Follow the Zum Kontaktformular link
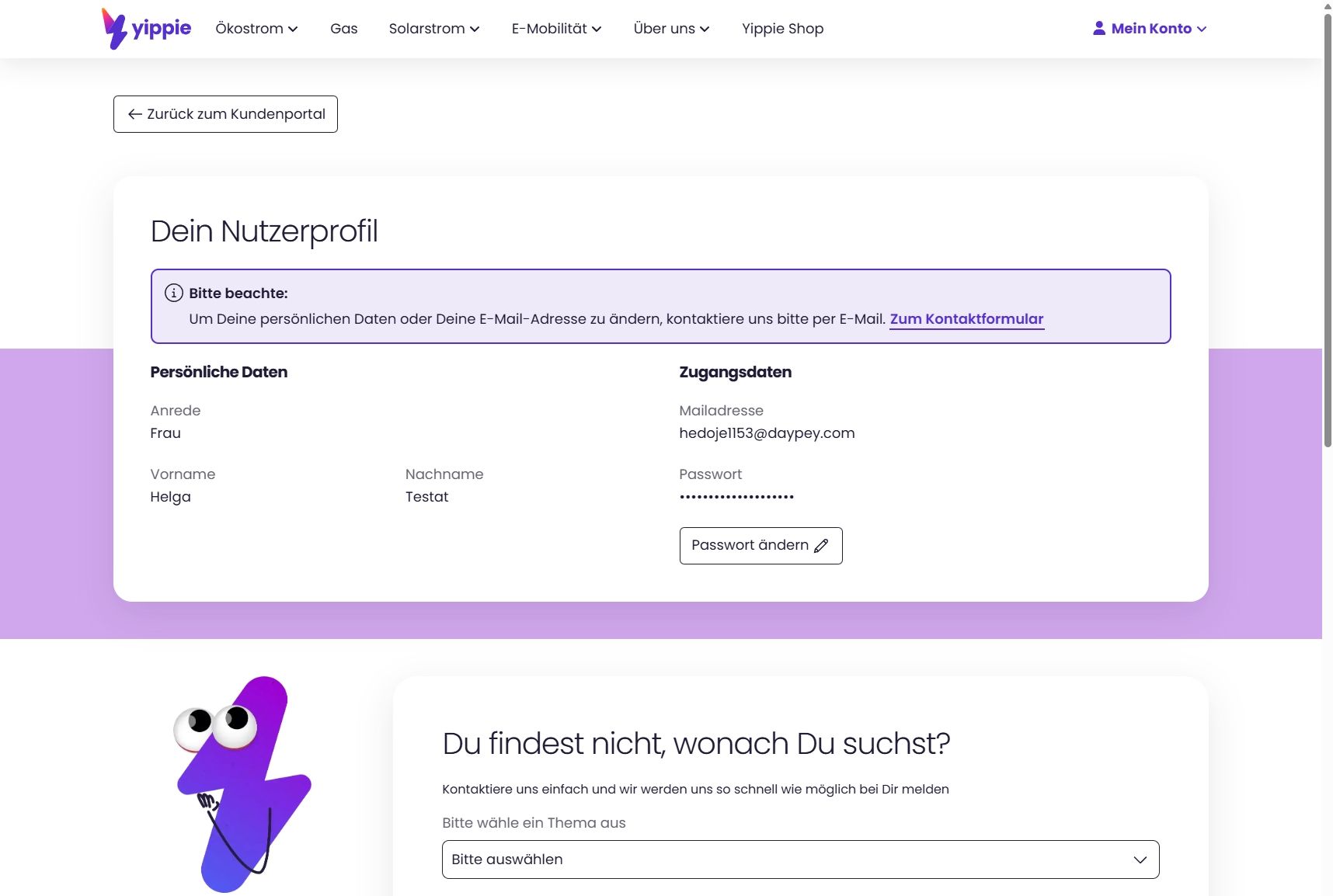This screenshot has width=1333, height=896. coord(966,319)
